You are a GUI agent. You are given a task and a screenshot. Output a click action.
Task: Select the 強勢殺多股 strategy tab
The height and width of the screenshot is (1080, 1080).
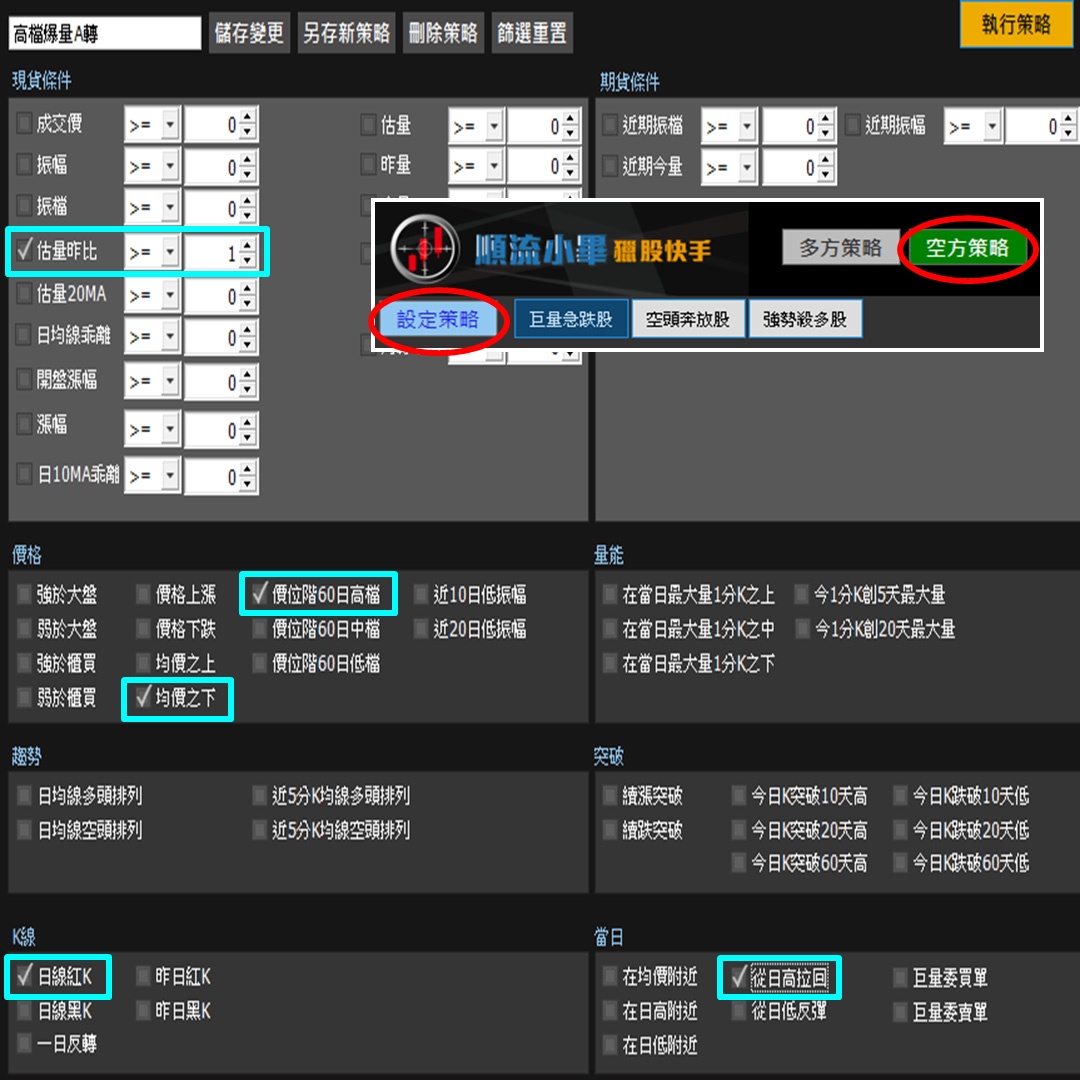804,319
